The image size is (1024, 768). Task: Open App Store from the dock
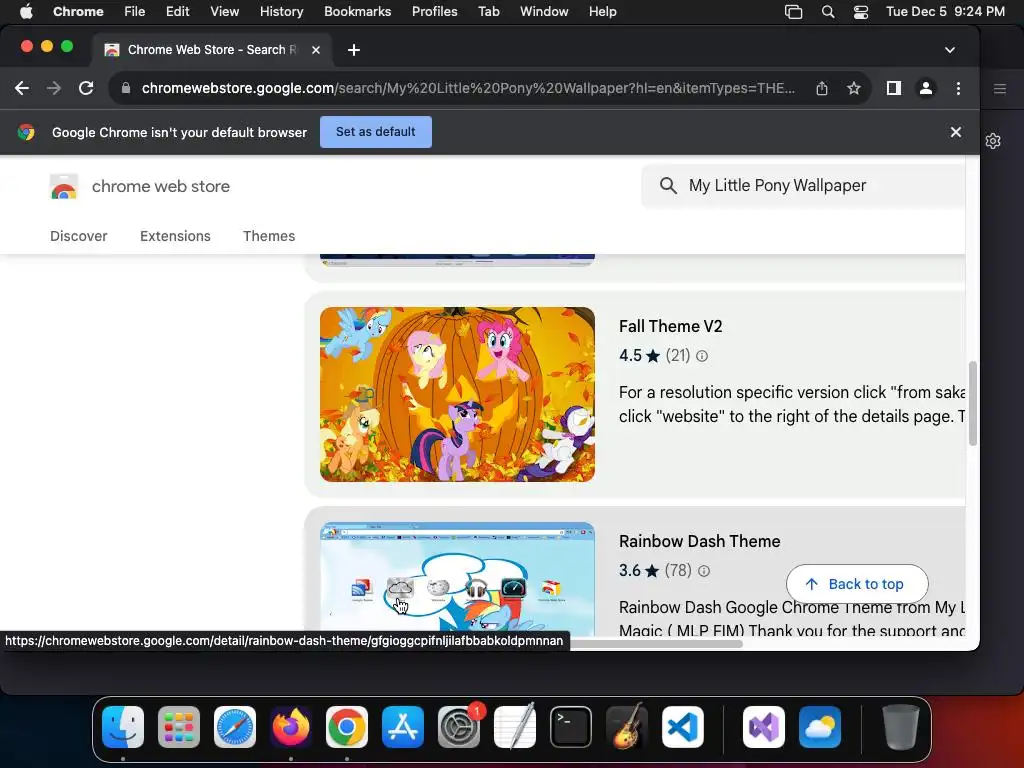tap(403, 727)
